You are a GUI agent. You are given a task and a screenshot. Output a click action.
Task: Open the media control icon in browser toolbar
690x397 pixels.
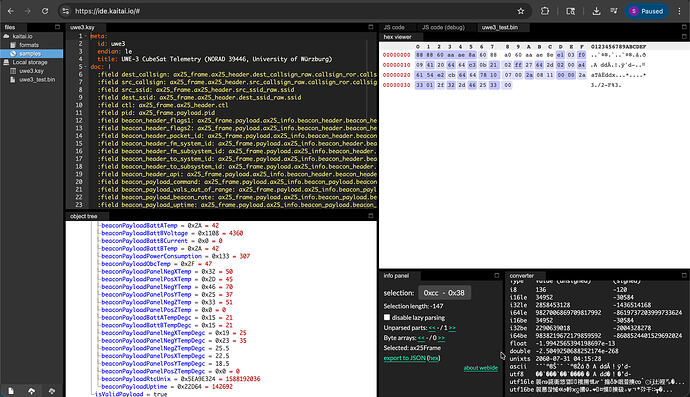click(614, 11)
